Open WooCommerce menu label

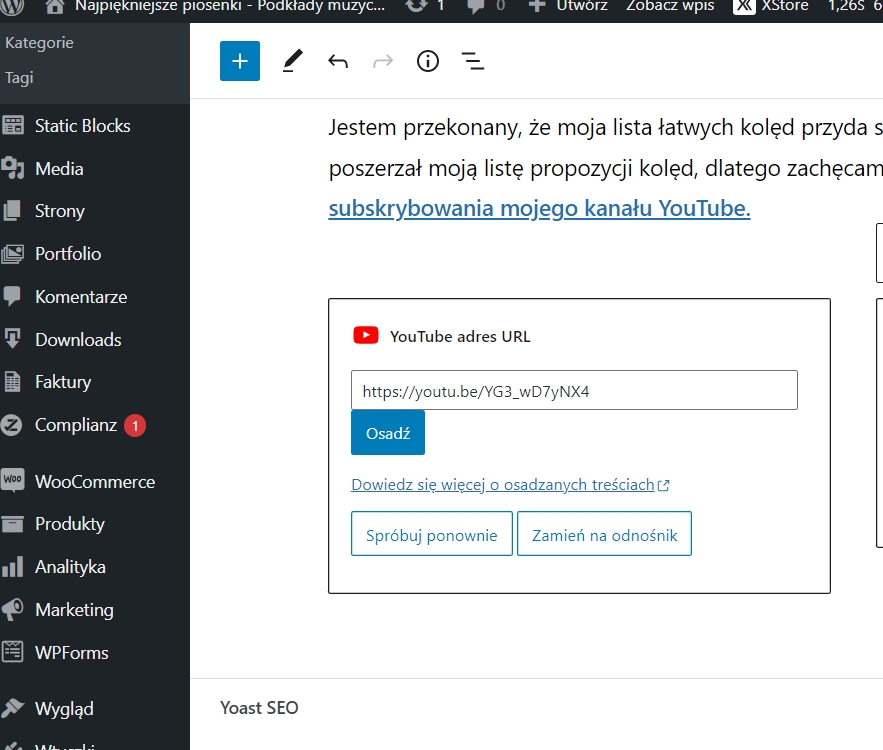[x=95, y=482]
